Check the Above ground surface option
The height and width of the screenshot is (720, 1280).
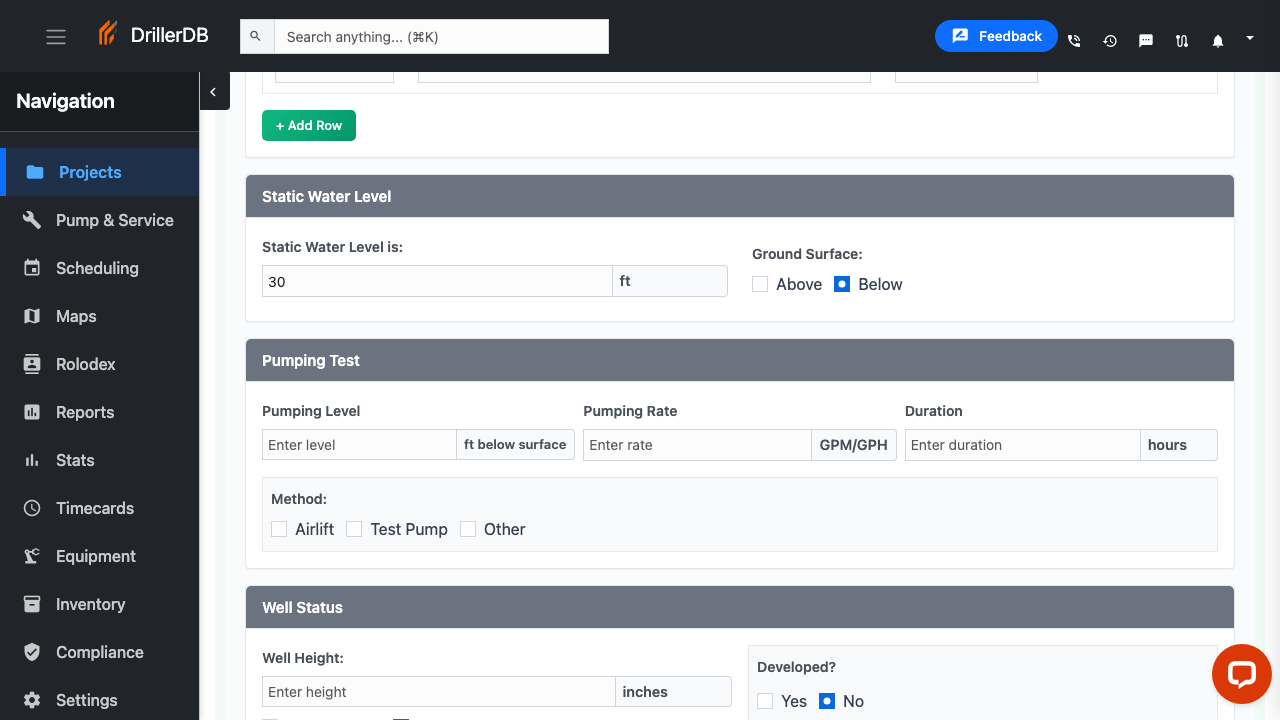coord(759,284)
